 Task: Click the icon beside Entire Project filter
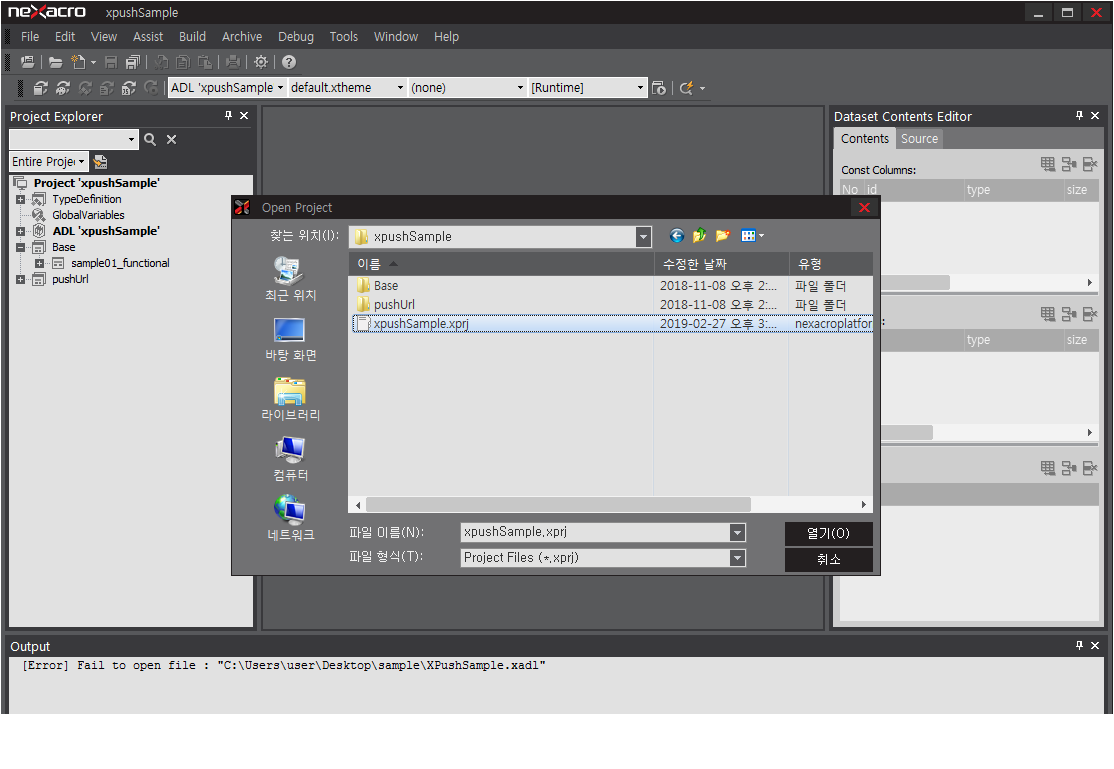(x=100, y=162)
